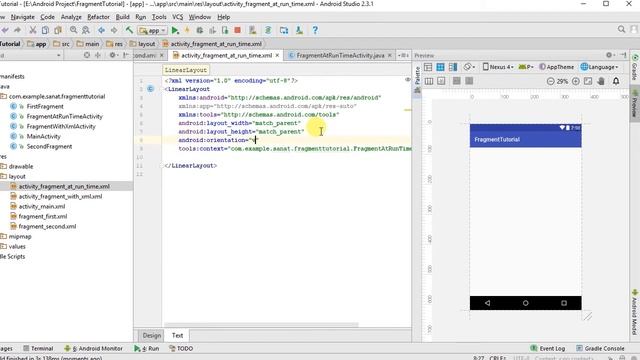Open MainActivity class in project tree
The height and width of the screenshot is (360, 640).
(43, 136)
